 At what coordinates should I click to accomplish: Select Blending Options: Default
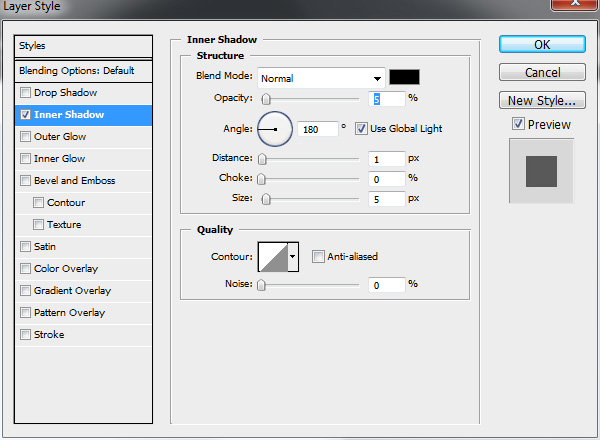83,71
